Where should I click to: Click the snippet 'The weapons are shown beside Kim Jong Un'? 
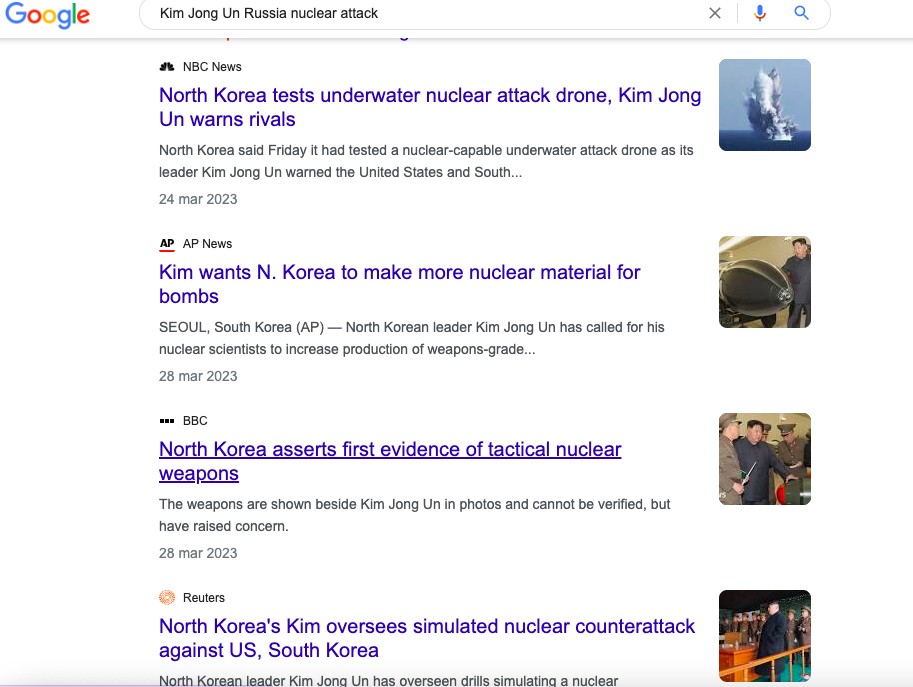[x=415, y=515]
